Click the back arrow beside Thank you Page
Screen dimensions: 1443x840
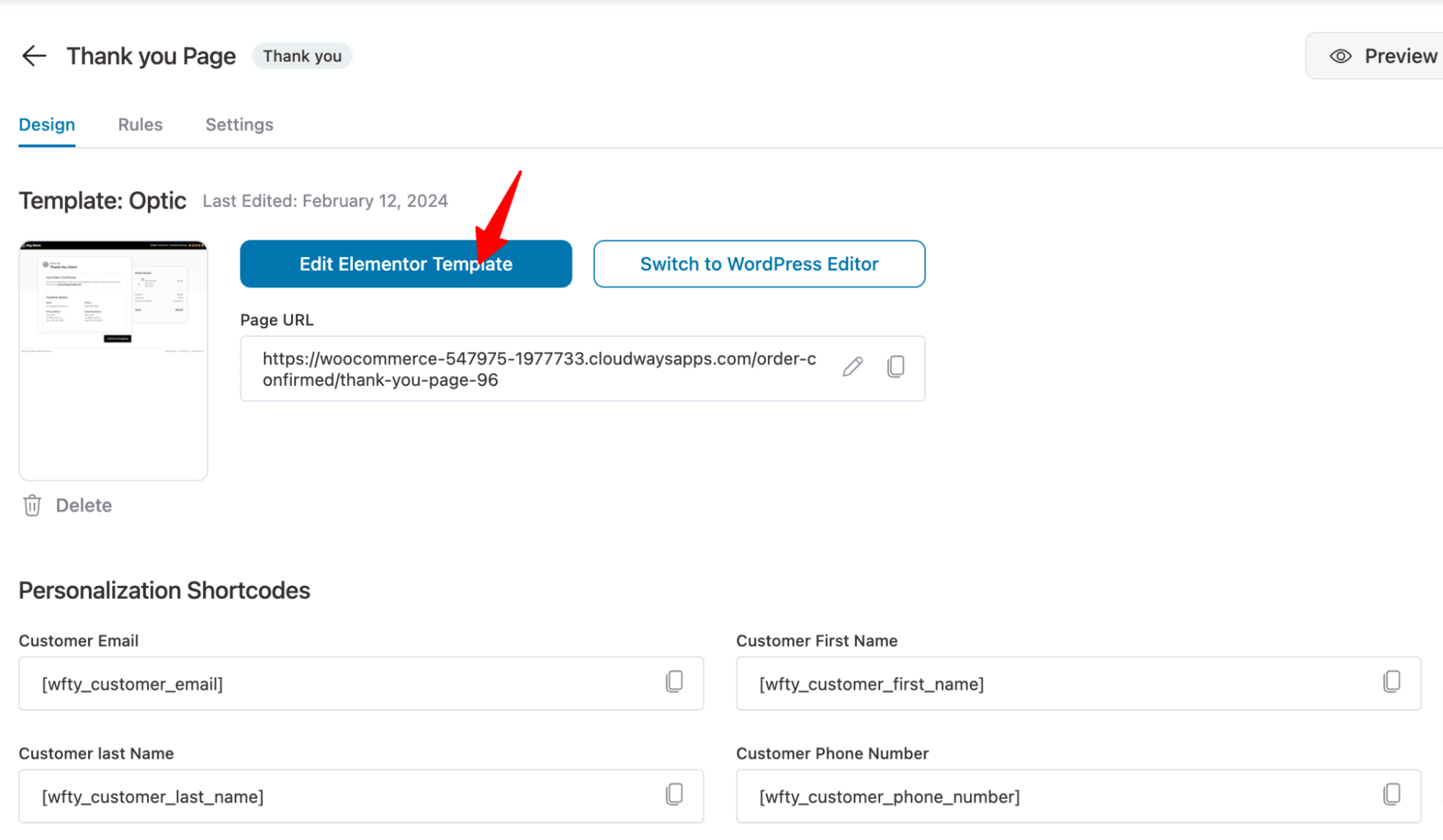[x=34, y=56]
